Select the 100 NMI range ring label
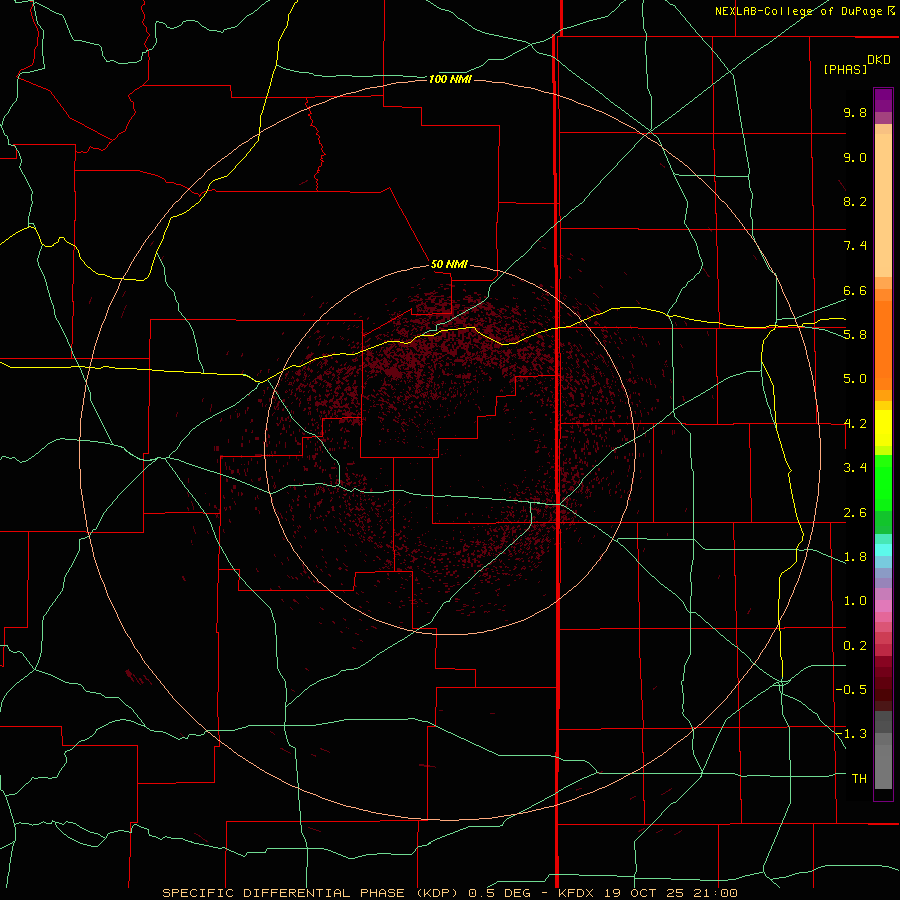Image resolution: width=900 pixels, height=900 pixels. coord(450,79)
